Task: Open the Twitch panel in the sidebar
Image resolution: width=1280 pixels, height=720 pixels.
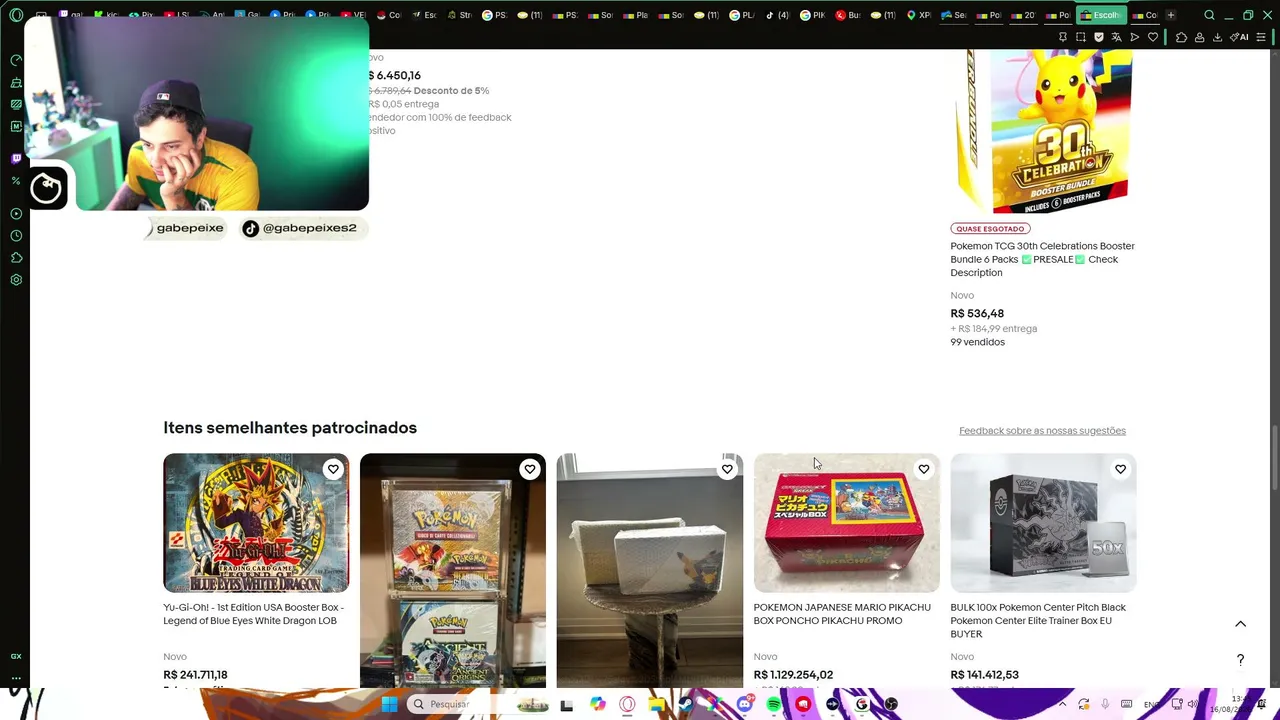Action: 16,158
